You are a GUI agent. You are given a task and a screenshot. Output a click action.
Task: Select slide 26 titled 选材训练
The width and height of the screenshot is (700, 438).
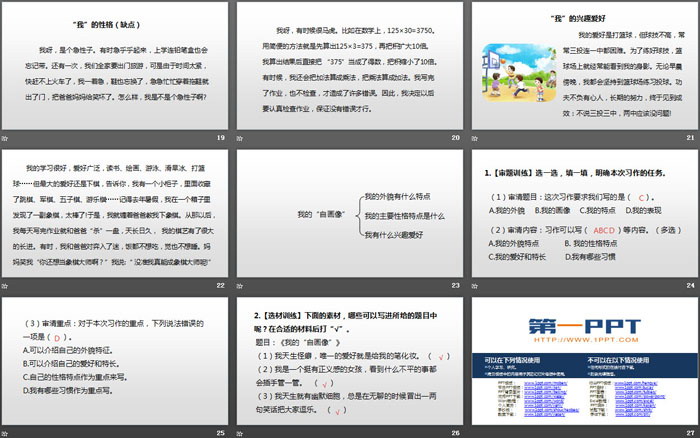[351, 362]
